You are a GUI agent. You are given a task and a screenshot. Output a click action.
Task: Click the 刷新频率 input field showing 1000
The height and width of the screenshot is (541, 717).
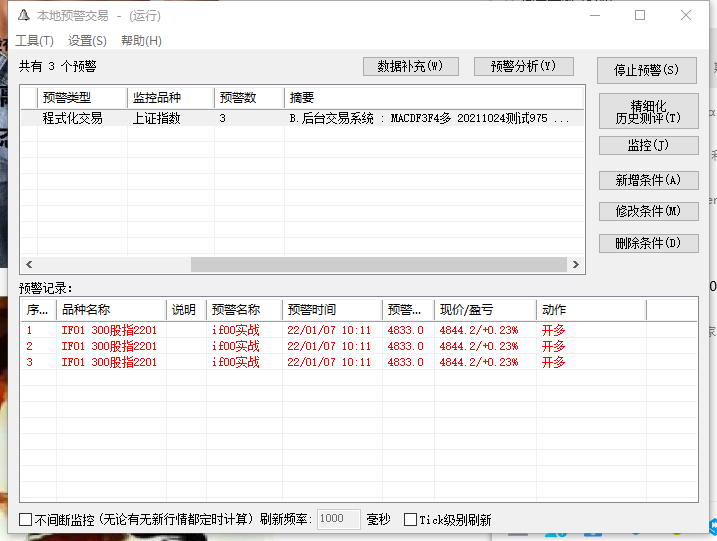[x=338, y=520]
